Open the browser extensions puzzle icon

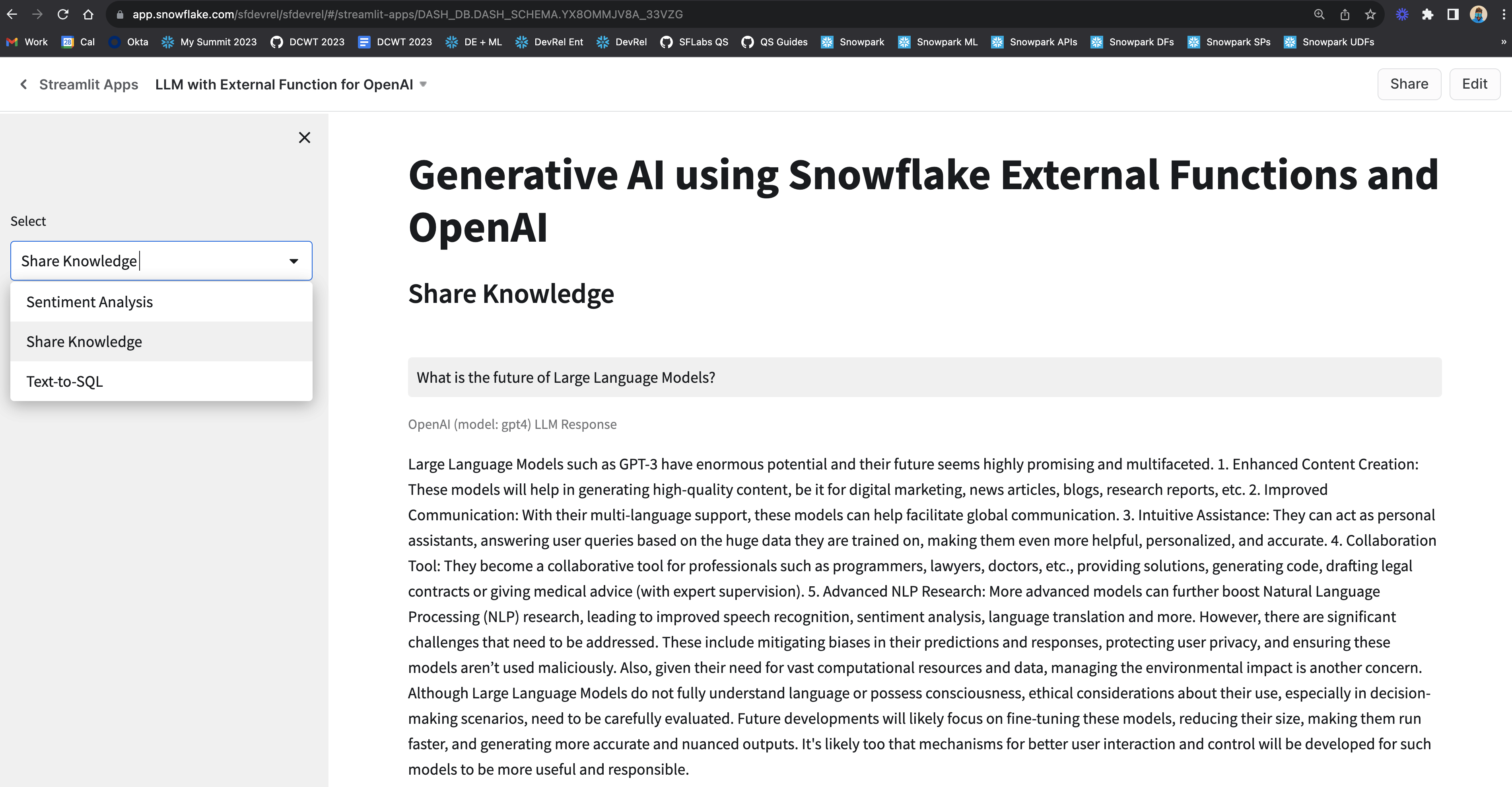click(x=1427, y=14)
